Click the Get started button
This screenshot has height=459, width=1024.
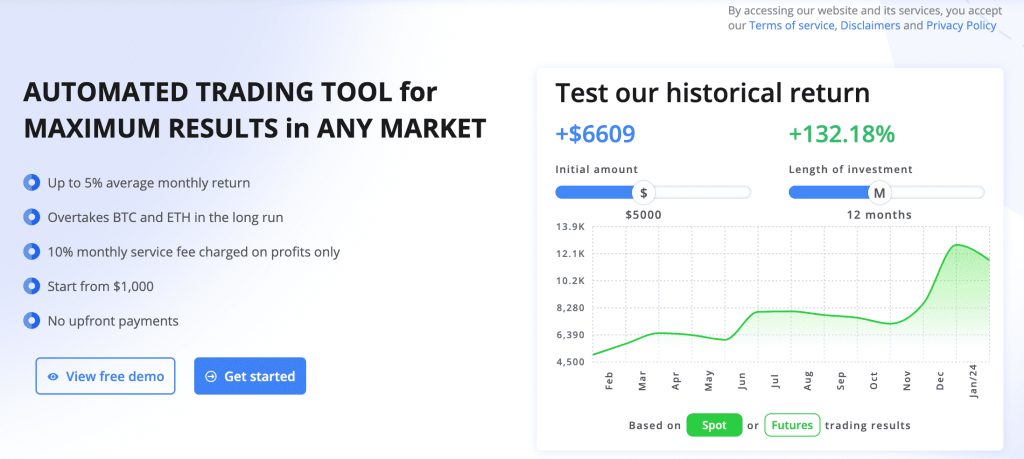(x=250, y=377)
